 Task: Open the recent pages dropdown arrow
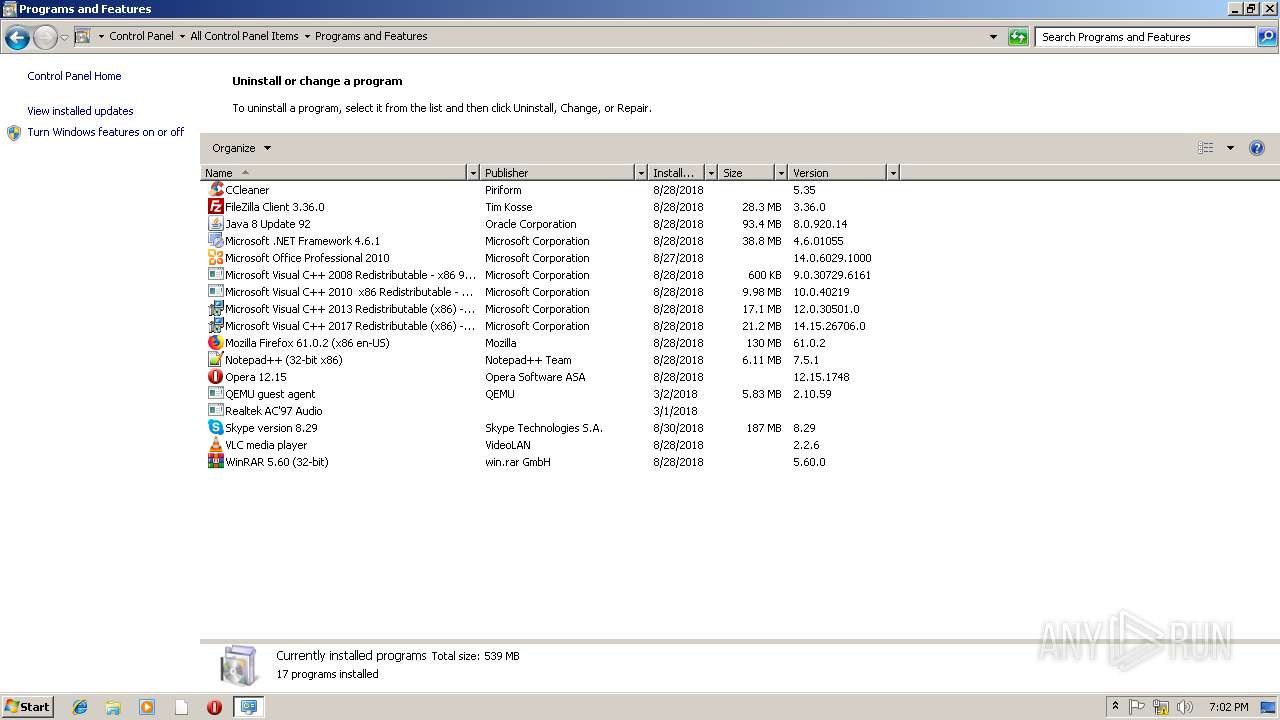[64, 38]
